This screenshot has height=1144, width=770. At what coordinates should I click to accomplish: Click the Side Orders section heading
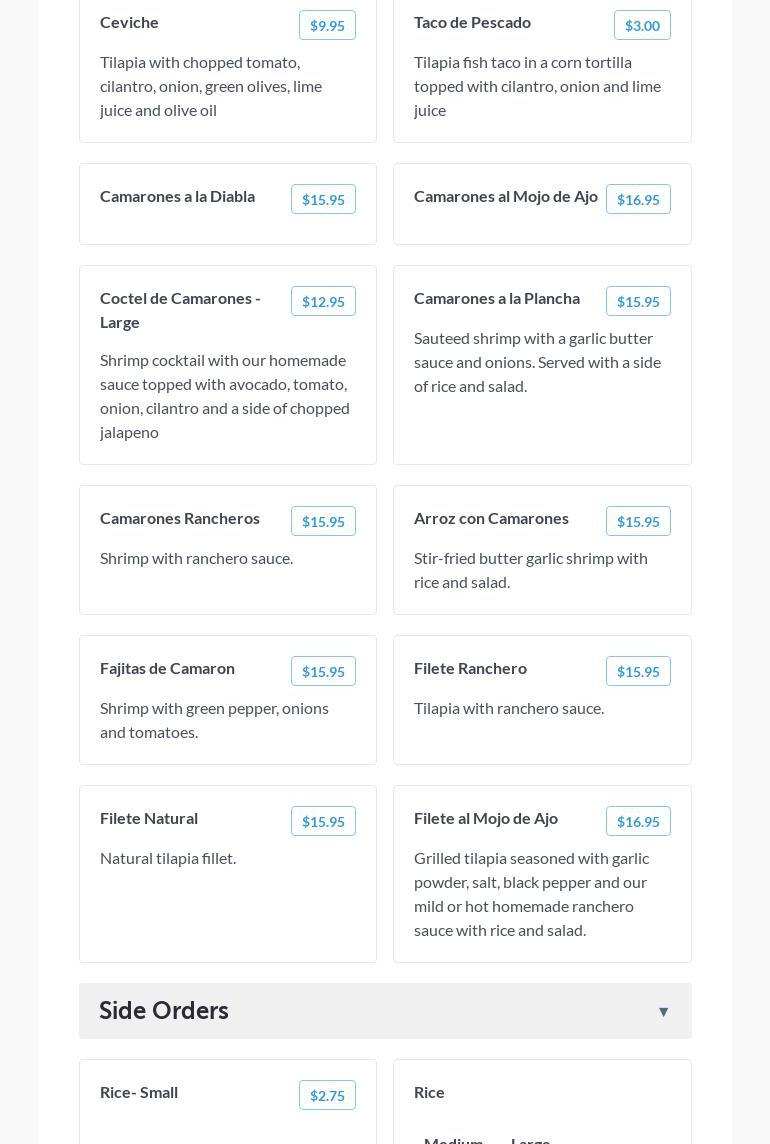164,1010
